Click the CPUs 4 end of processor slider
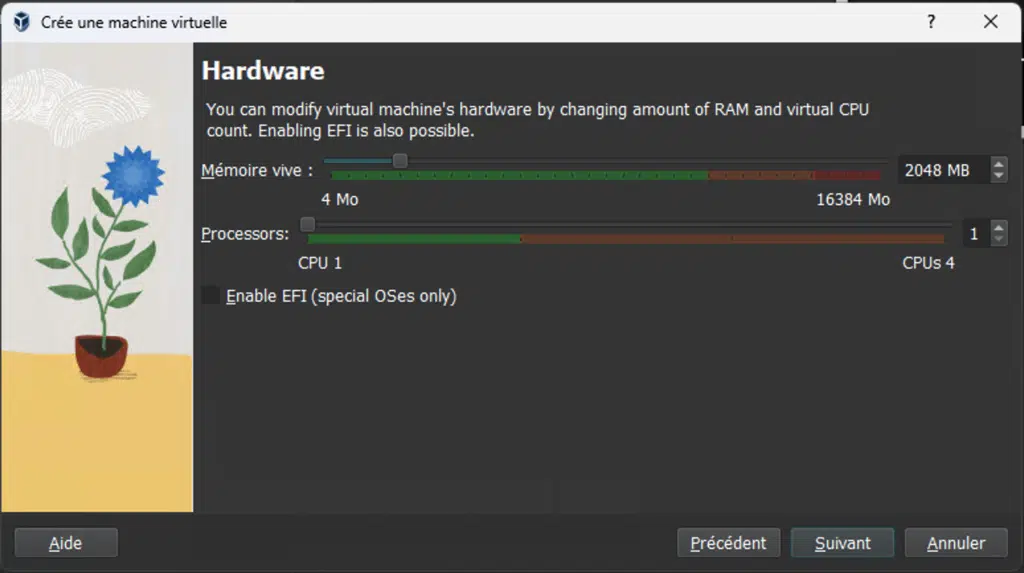The height and width of the screenshot is (573, 1024). pyautogui.click(x=928, y=263)
